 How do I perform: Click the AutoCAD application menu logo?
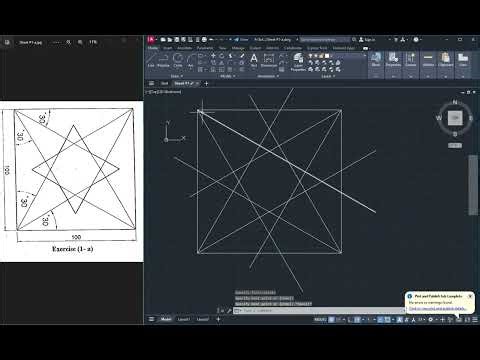[151, 40]
